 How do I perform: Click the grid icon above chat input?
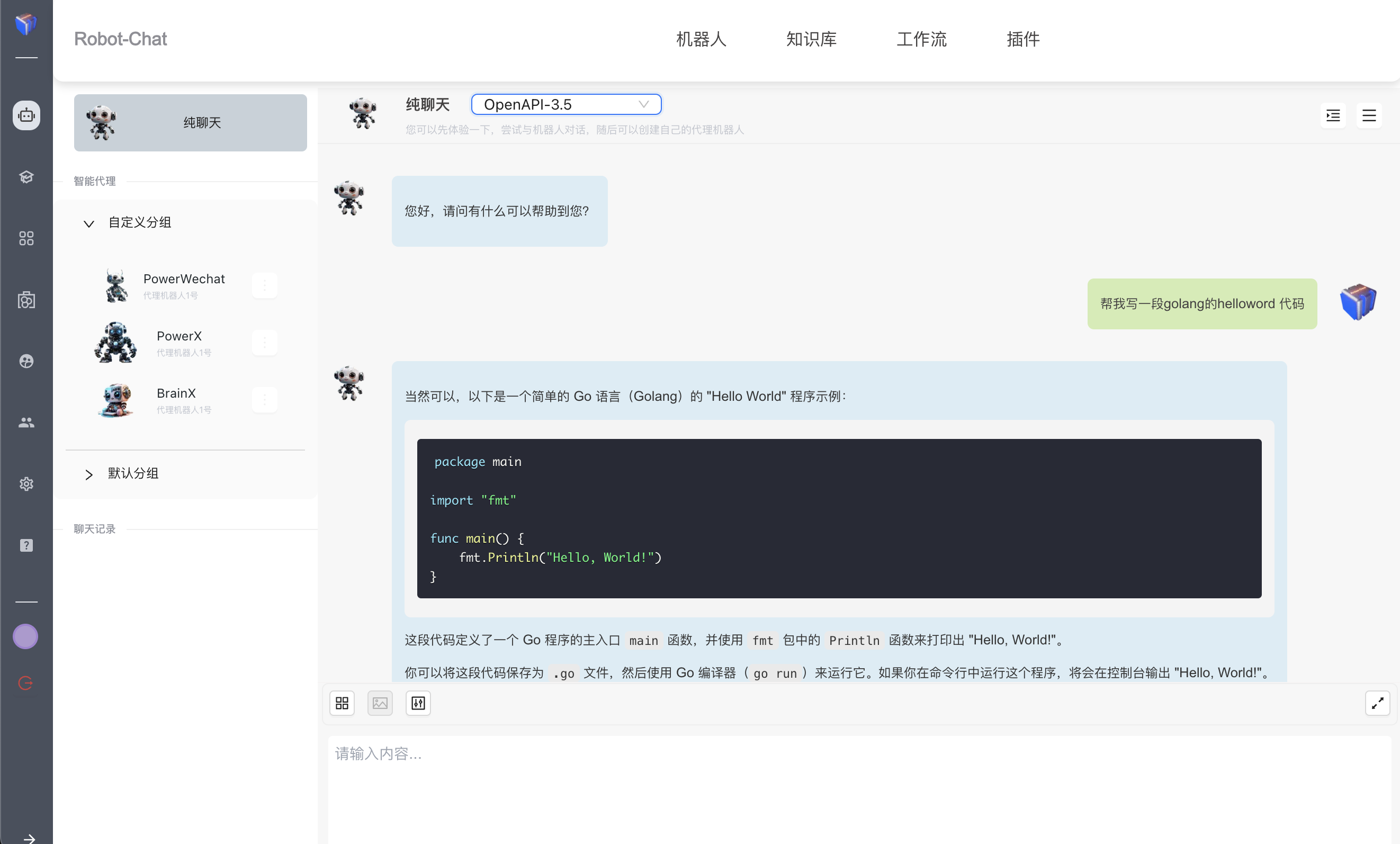point(342,703)
